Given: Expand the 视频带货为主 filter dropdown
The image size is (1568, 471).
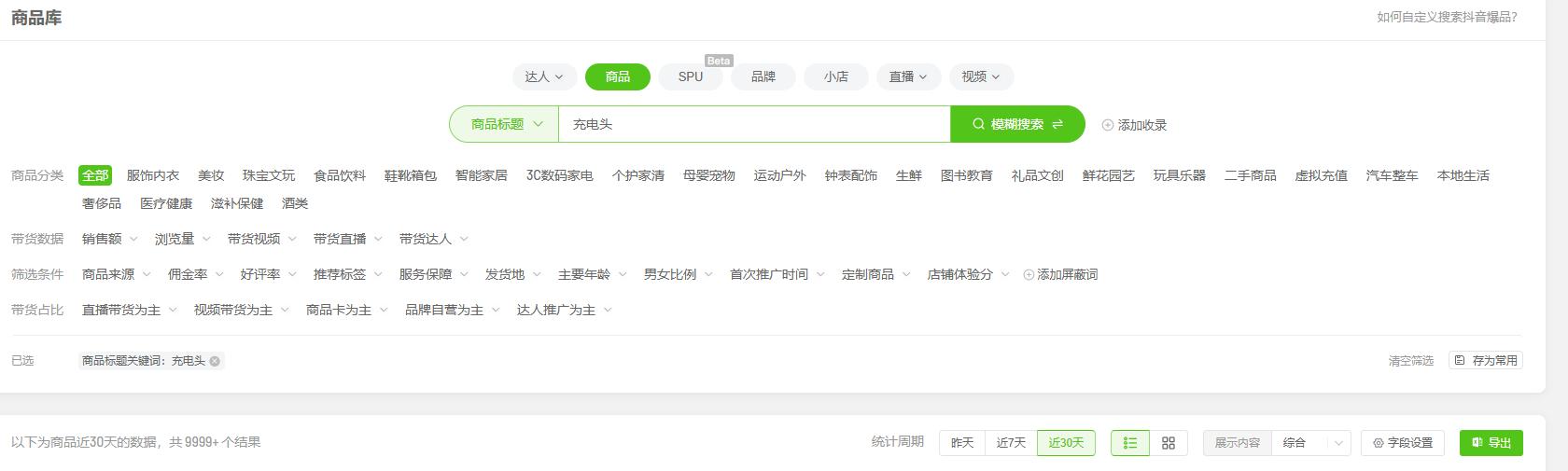Looking at the screenshot, I should tap(241, 310).
